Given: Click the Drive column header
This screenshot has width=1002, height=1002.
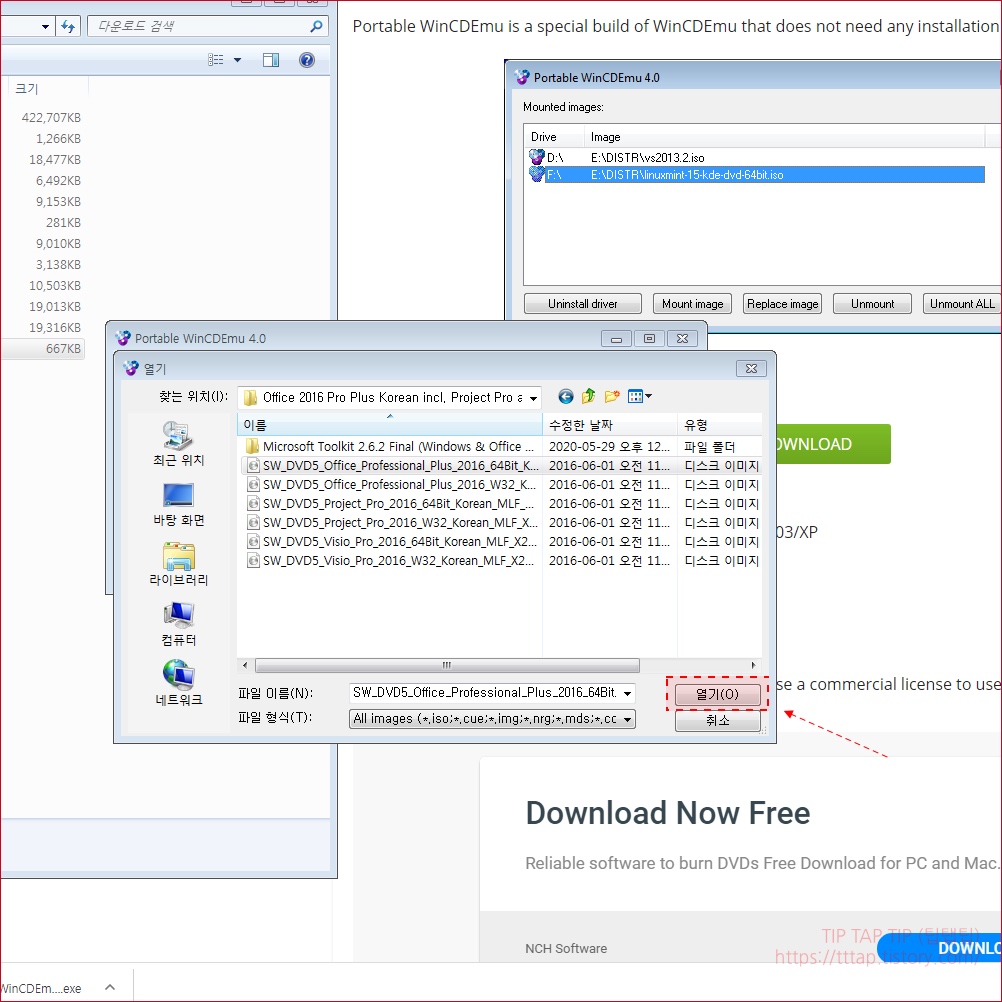Looking at the screenshot, I should click(554, 137).
